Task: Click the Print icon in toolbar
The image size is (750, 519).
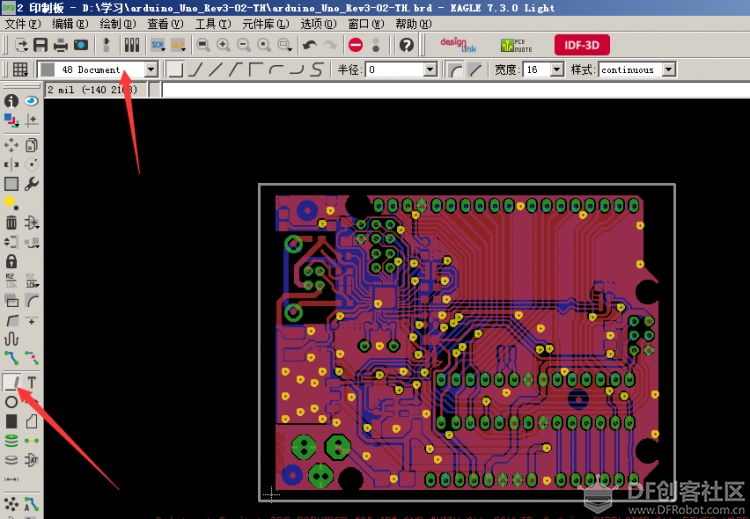Action: (61, 45)
